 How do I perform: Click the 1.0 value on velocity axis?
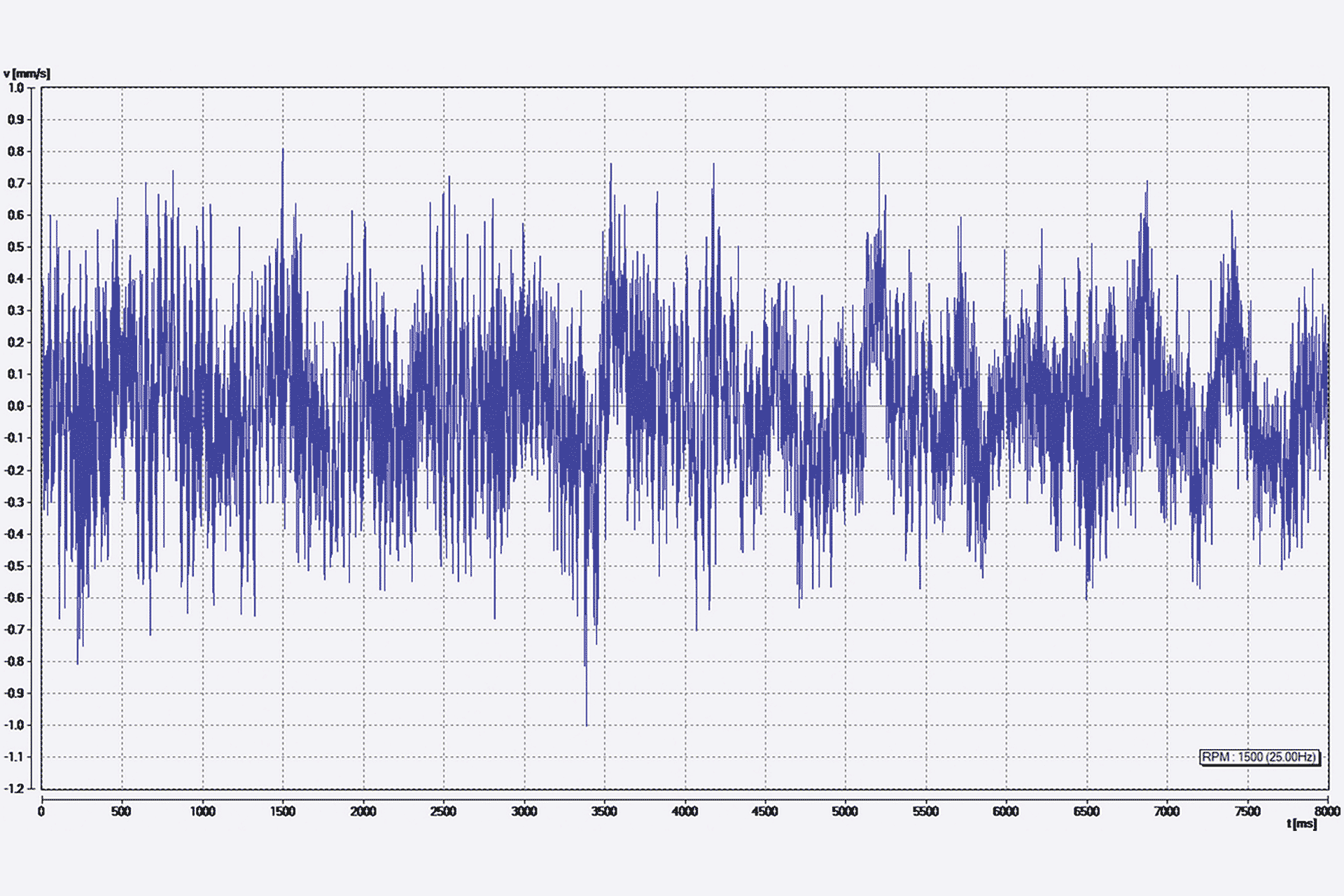tap(16, 87)
